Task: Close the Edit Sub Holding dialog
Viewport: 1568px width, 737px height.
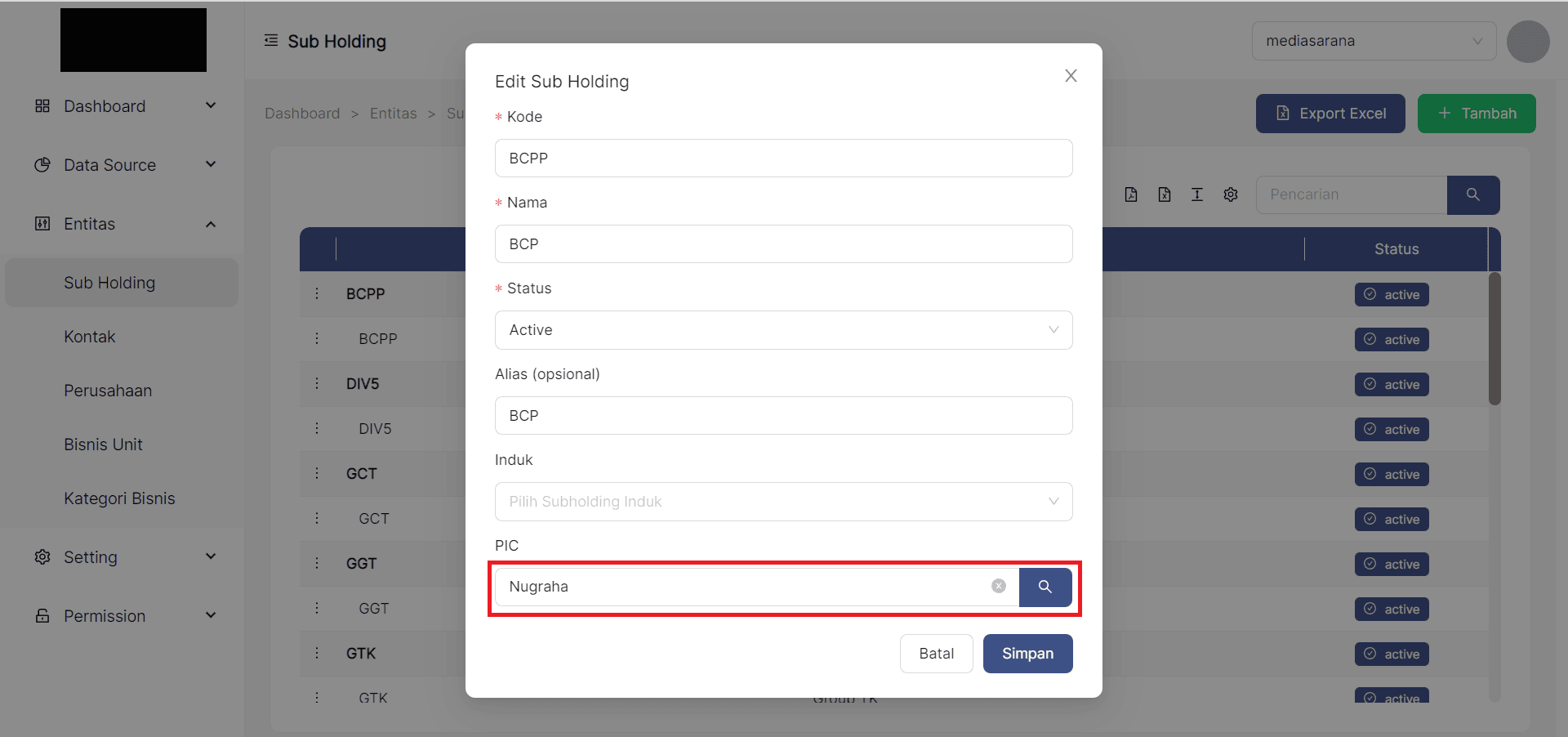Action: (1071, 76)
